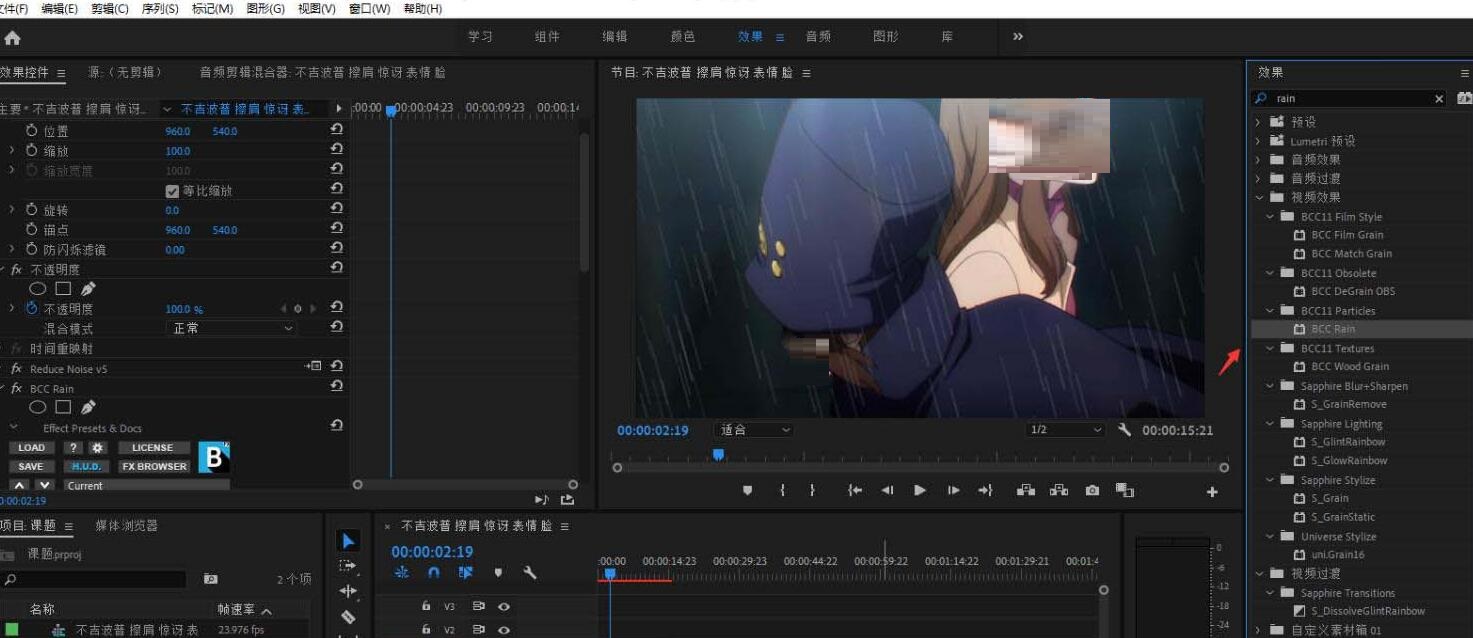
Task: Select the Selection arrow tool
Action: coord(348,541)
